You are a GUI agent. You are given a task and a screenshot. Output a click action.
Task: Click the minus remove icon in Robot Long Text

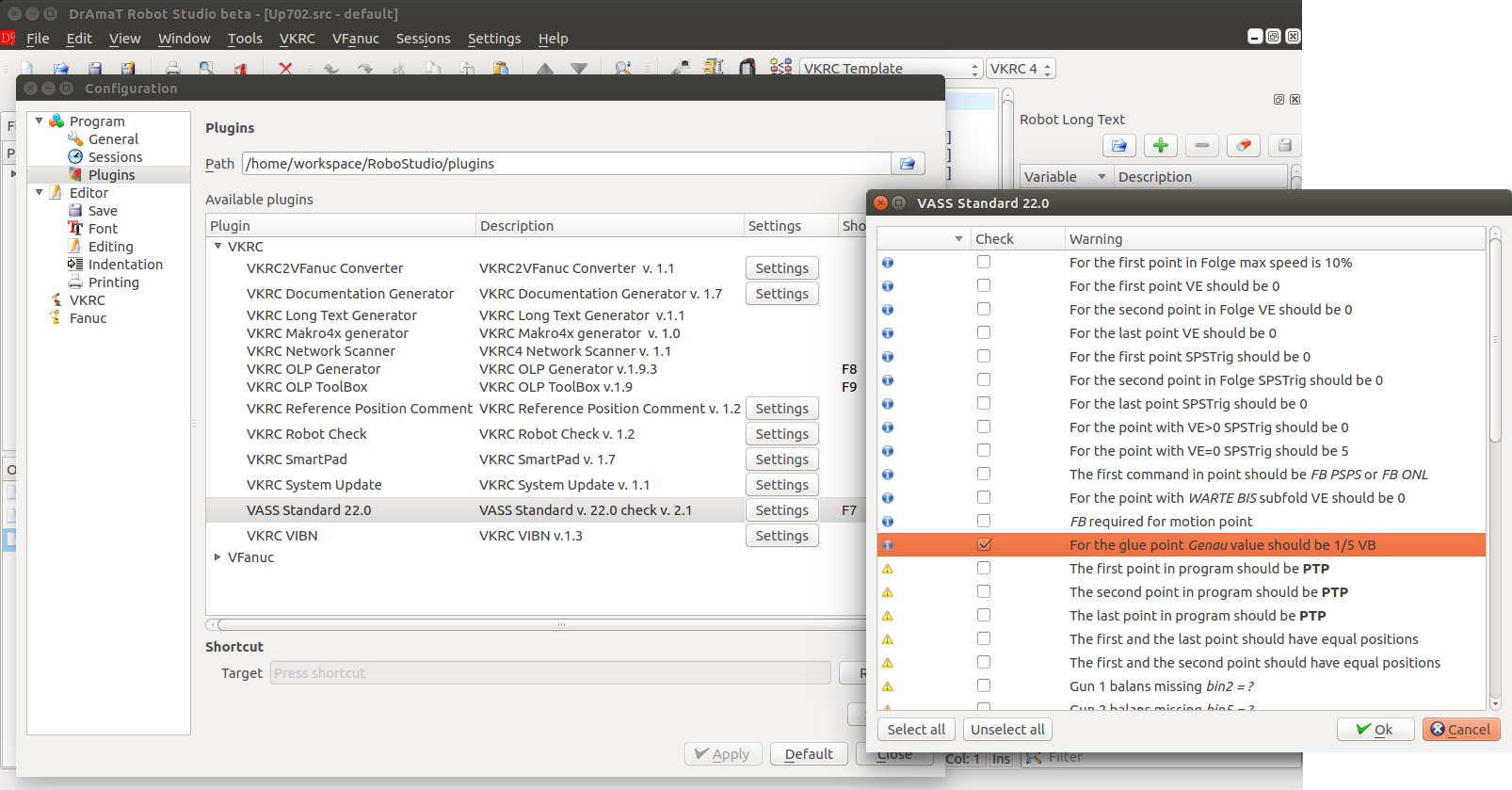tap(1202, 145)
